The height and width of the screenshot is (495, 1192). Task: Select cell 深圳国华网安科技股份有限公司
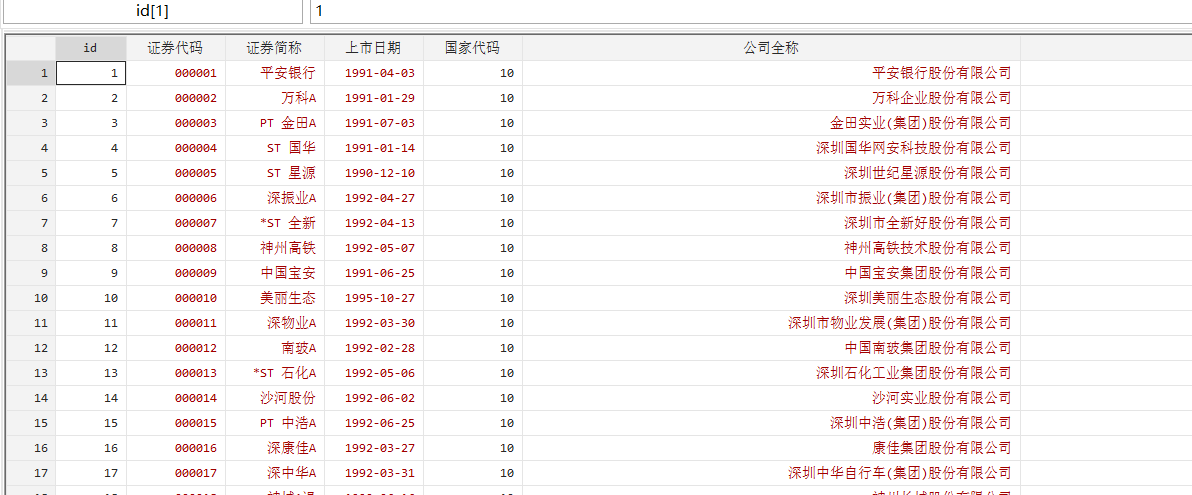[771, 148]
